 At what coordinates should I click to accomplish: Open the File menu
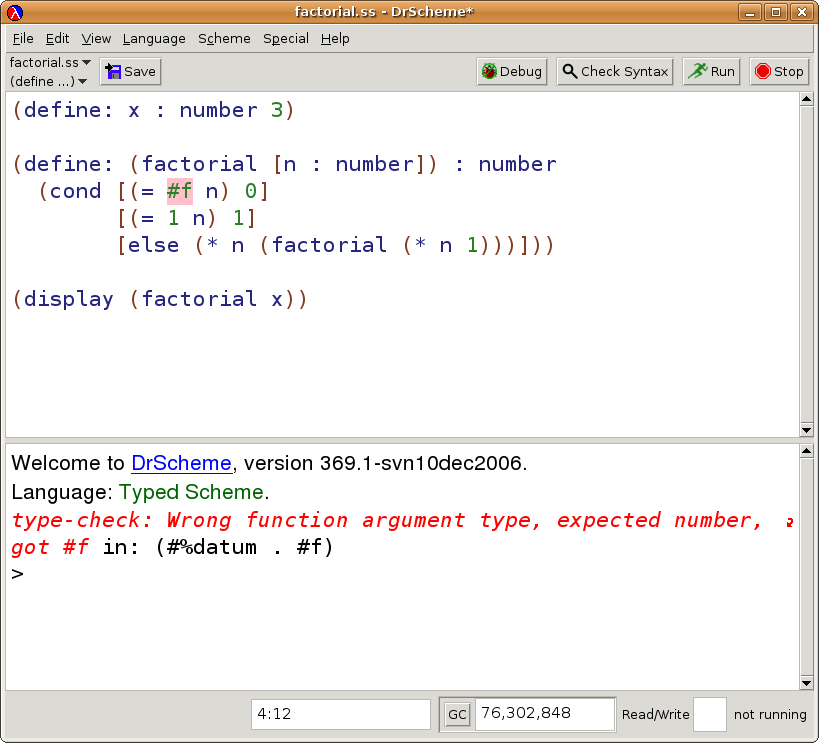[x=23, y=38]
